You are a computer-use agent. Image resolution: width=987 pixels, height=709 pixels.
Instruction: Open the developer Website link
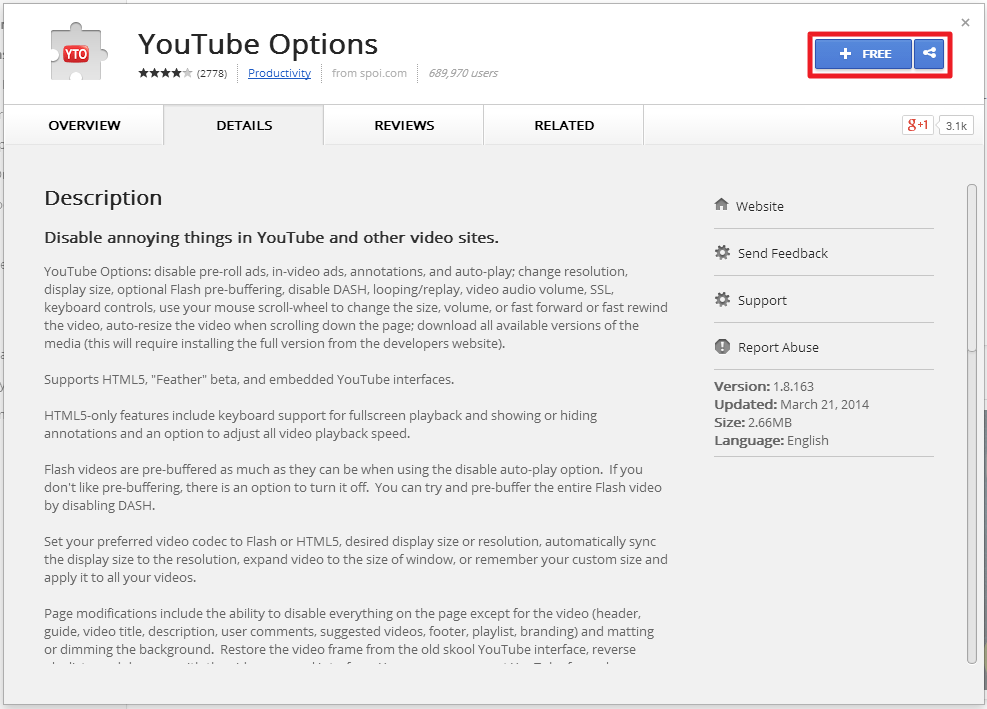pyautogui.click(x=760, y=206)
